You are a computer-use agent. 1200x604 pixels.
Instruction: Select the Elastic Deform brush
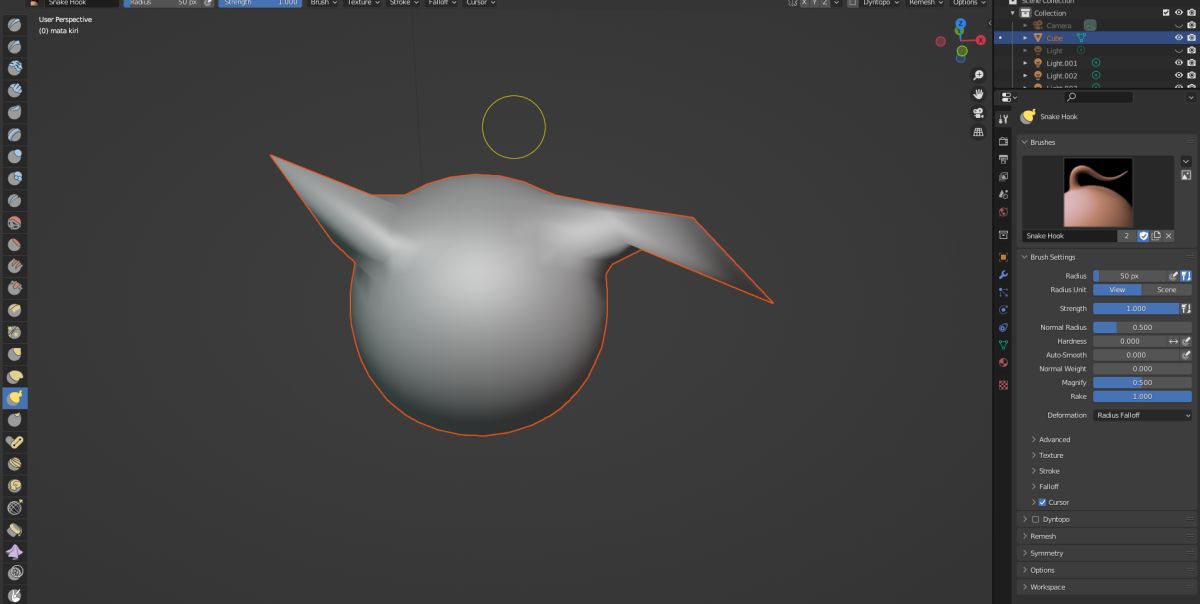(x=15, y=377)
